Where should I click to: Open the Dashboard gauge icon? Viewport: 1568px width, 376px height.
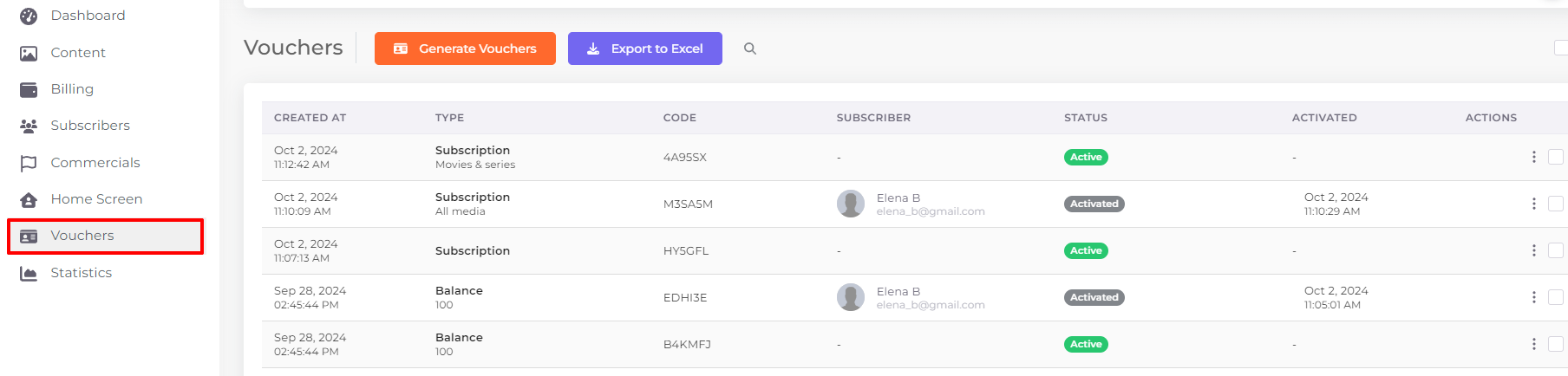pyautogui.click(x=29, y=16)
